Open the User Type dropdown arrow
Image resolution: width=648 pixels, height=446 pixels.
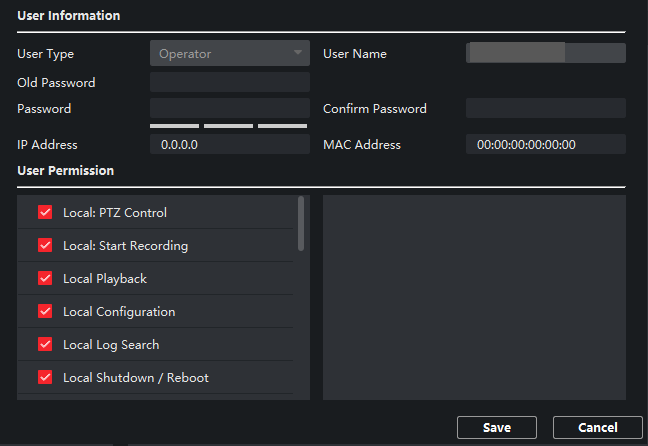point(298,53)
